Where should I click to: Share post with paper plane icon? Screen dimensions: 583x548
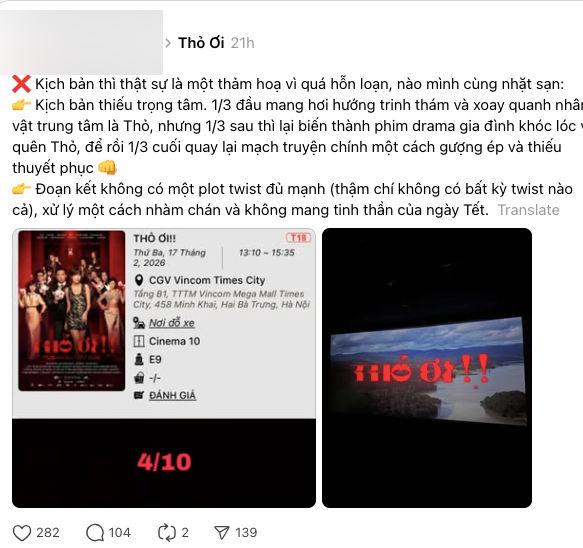pyautogui.click(x=222, y=532)
